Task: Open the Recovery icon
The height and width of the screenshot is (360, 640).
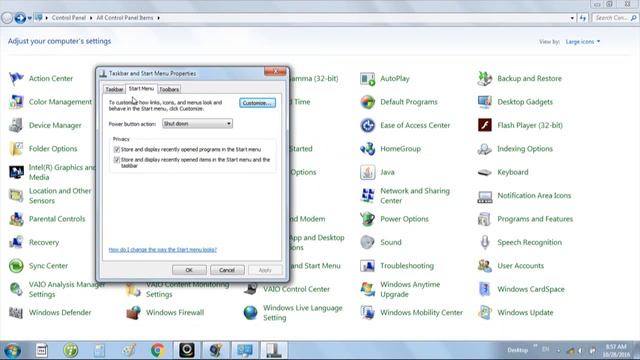Action: [16, 242]
